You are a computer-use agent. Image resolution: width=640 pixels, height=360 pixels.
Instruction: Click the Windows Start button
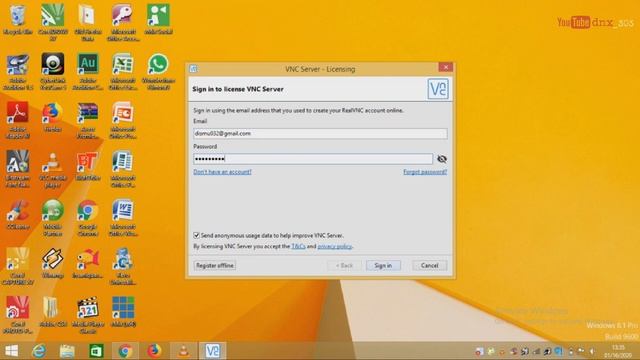tap(11, 351)
